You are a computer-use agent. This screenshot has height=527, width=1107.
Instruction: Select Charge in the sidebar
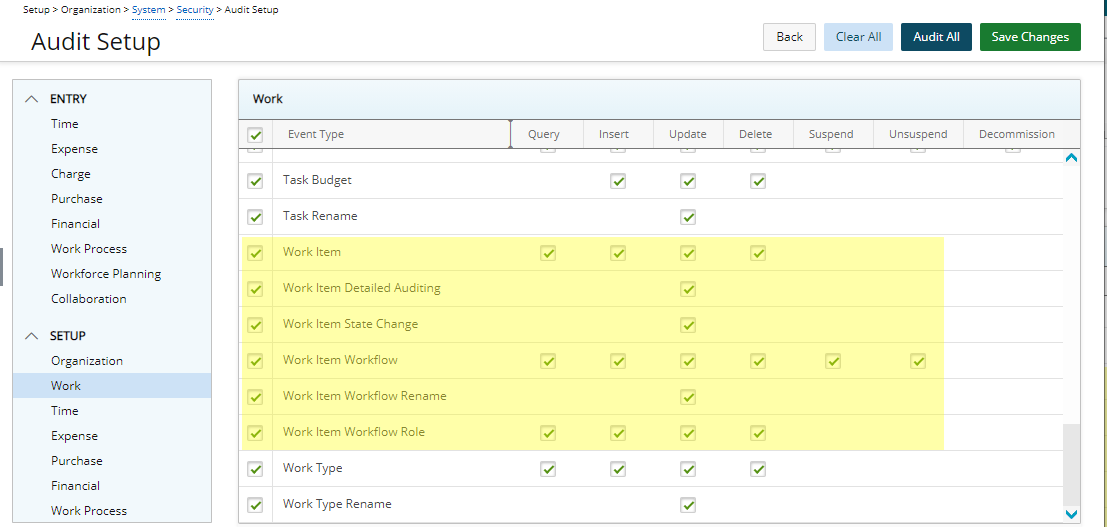(x=71, y=174)
